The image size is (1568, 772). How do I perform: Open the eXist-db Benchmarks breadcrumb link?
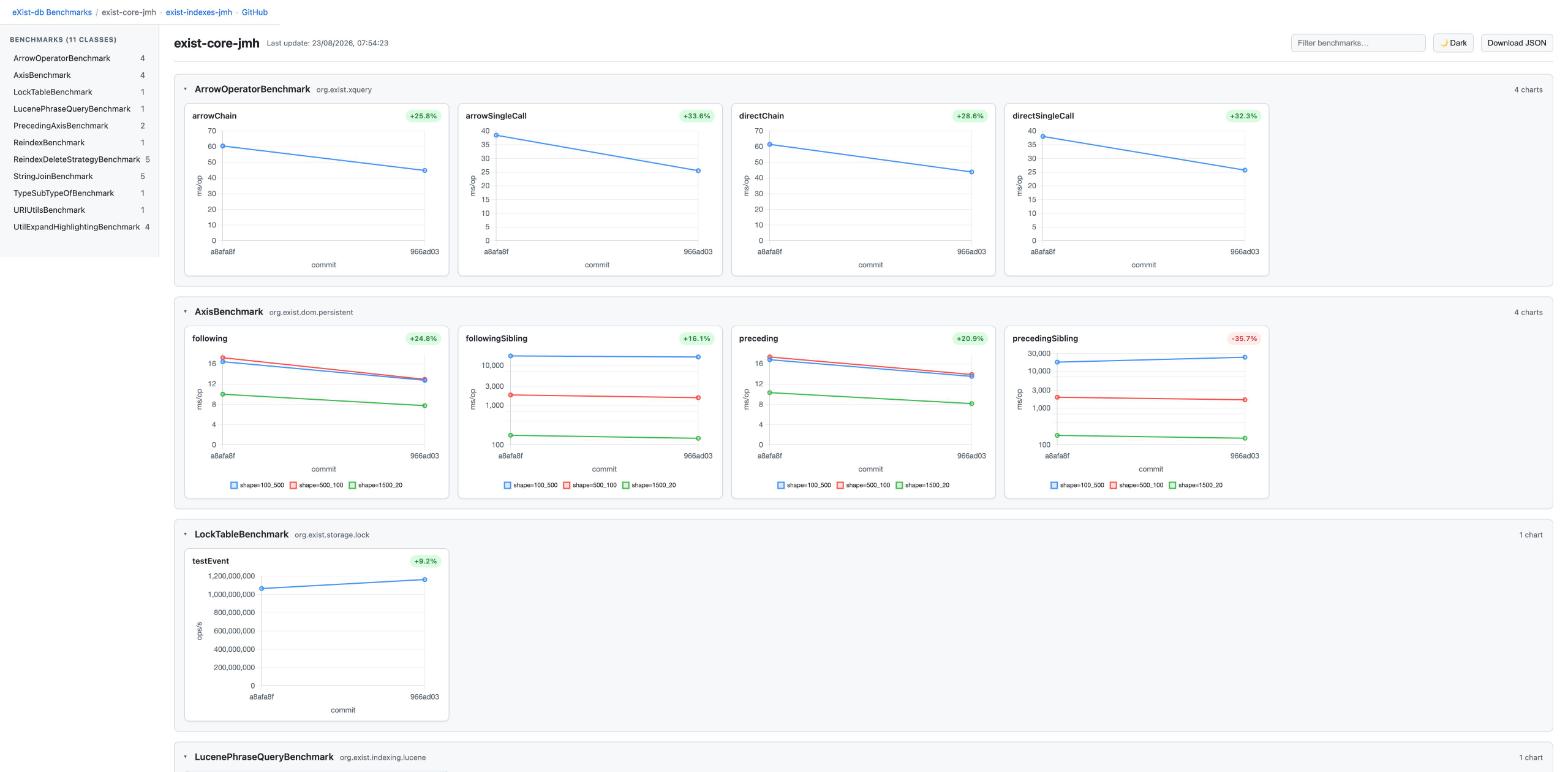point(52,12)
